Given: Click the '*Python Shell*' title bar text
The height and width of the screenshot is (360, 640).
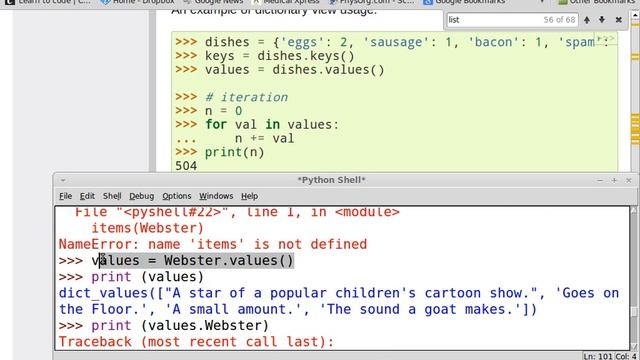Looking at the screenshot, I should tap(331, 180).
